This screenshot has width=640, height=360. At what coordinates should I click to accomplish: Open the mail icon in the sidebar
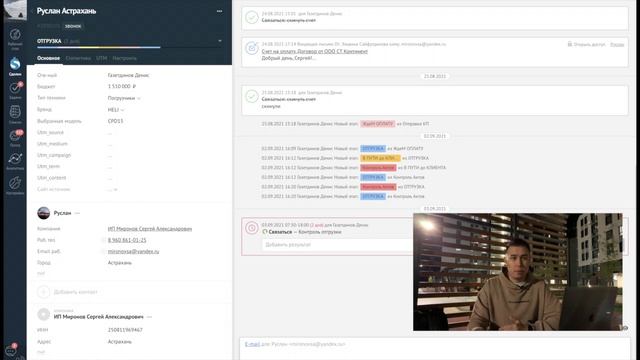15,136
